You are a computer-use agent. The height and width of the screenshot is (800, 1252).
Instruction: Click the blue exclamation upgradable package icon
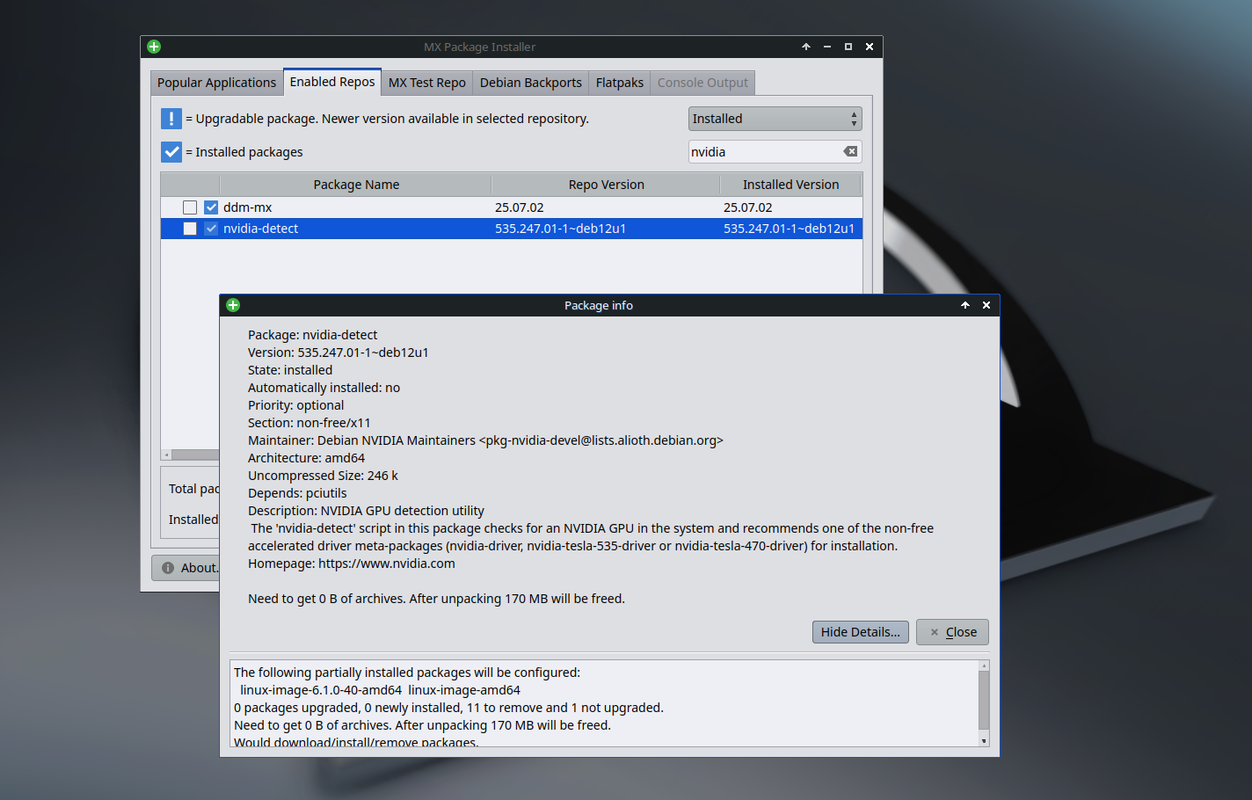click(x=171, y=118)
